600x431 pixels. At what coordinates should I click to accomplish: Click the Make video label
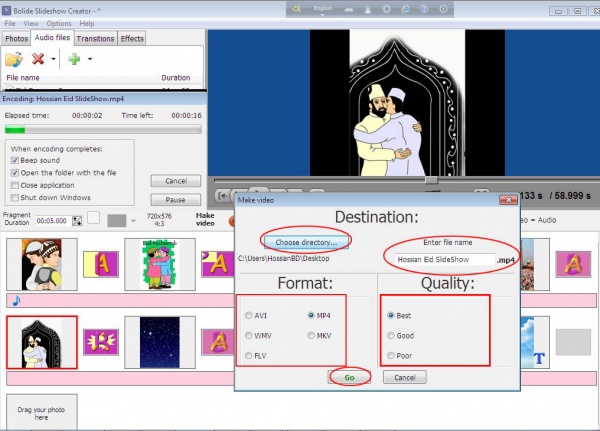[205, 219]
